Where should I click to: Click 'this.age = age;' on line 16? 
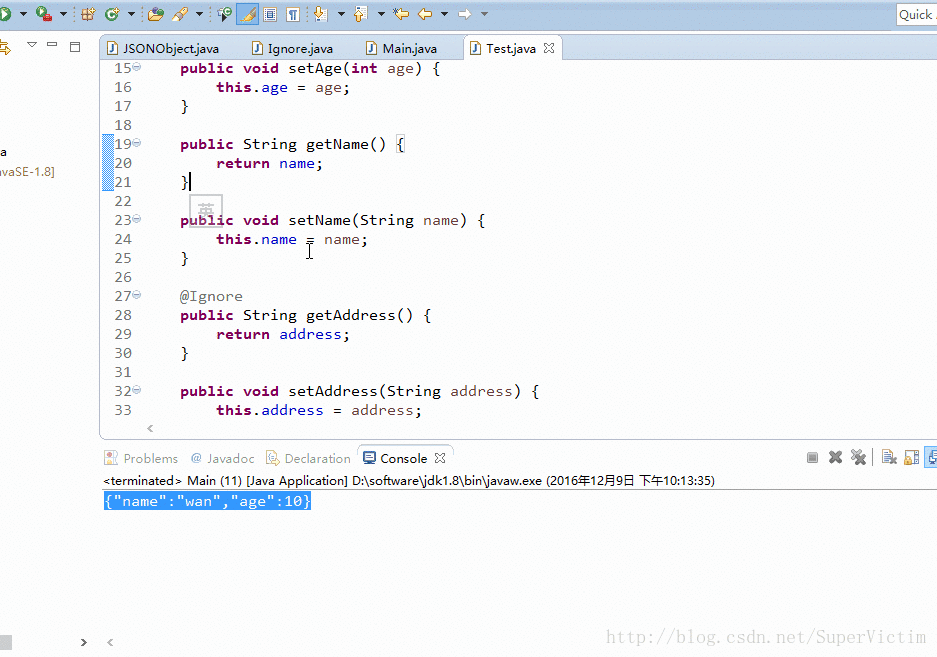click(283, 87)
